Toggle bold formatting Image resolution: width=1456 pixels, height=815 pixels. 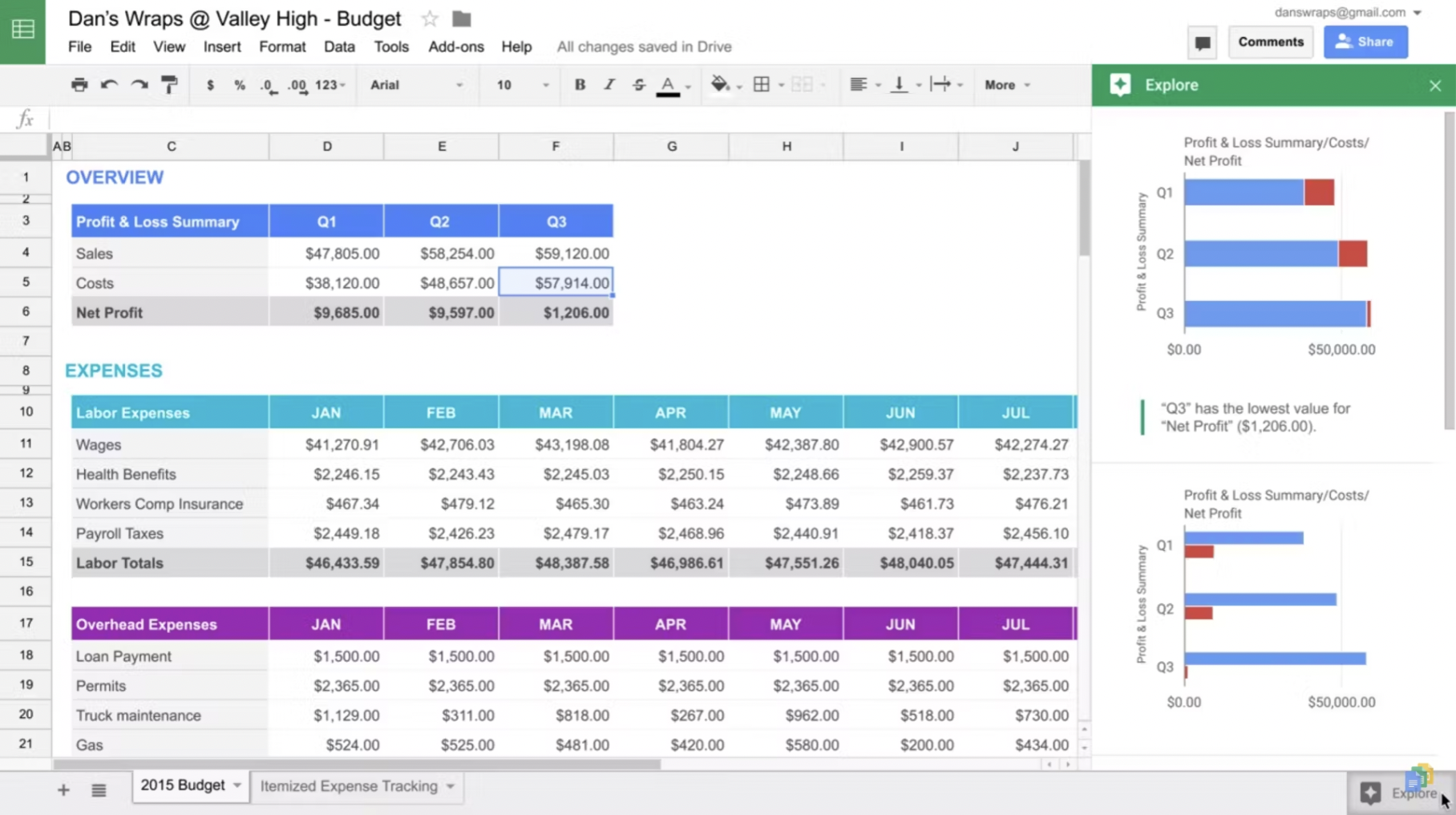point(580,84)
